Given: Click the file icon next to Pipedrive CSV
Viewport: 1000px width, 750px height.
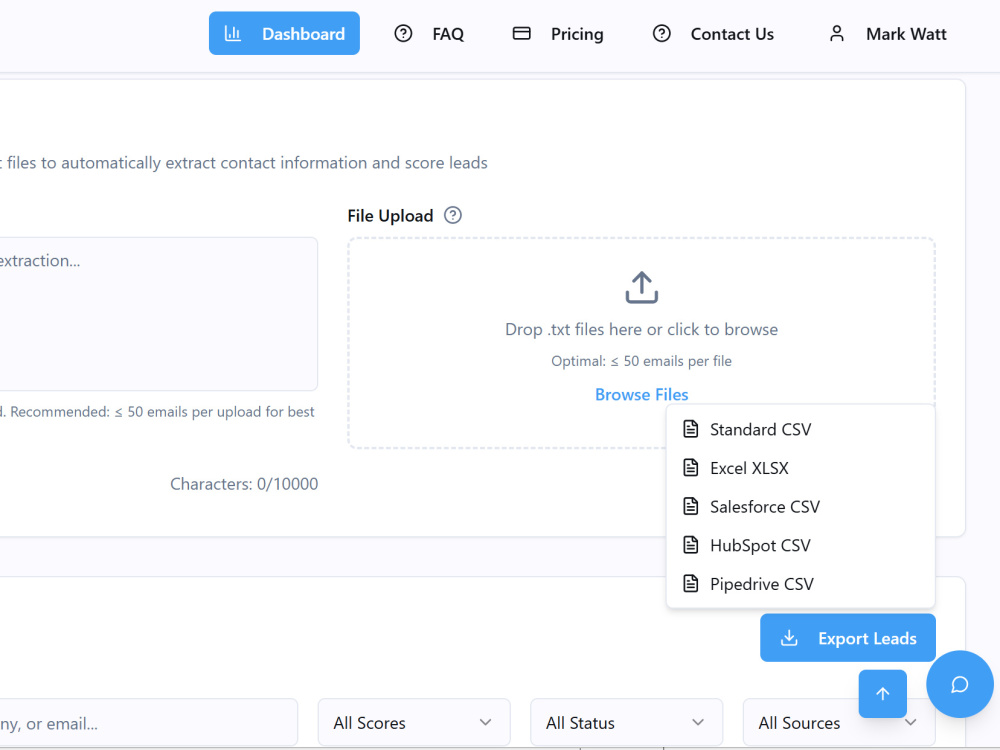Looking at the screenshot, I should (691, 584).
